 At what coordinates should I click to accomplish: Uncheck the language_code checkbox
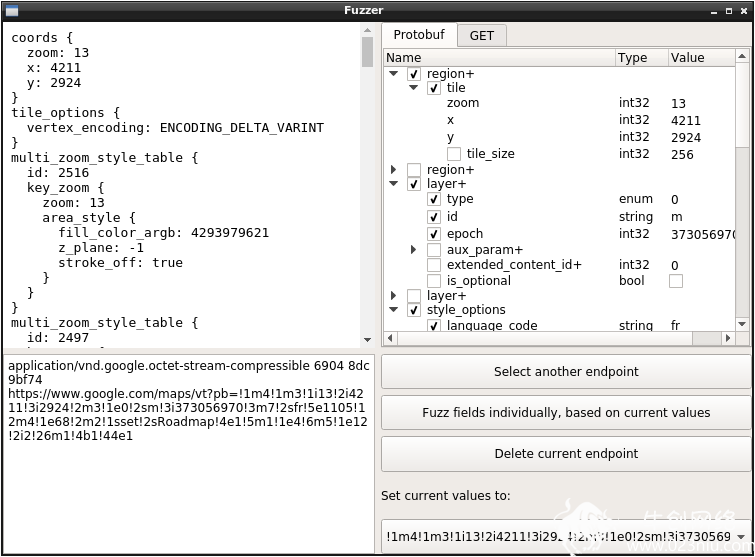(x=433, y=325)
